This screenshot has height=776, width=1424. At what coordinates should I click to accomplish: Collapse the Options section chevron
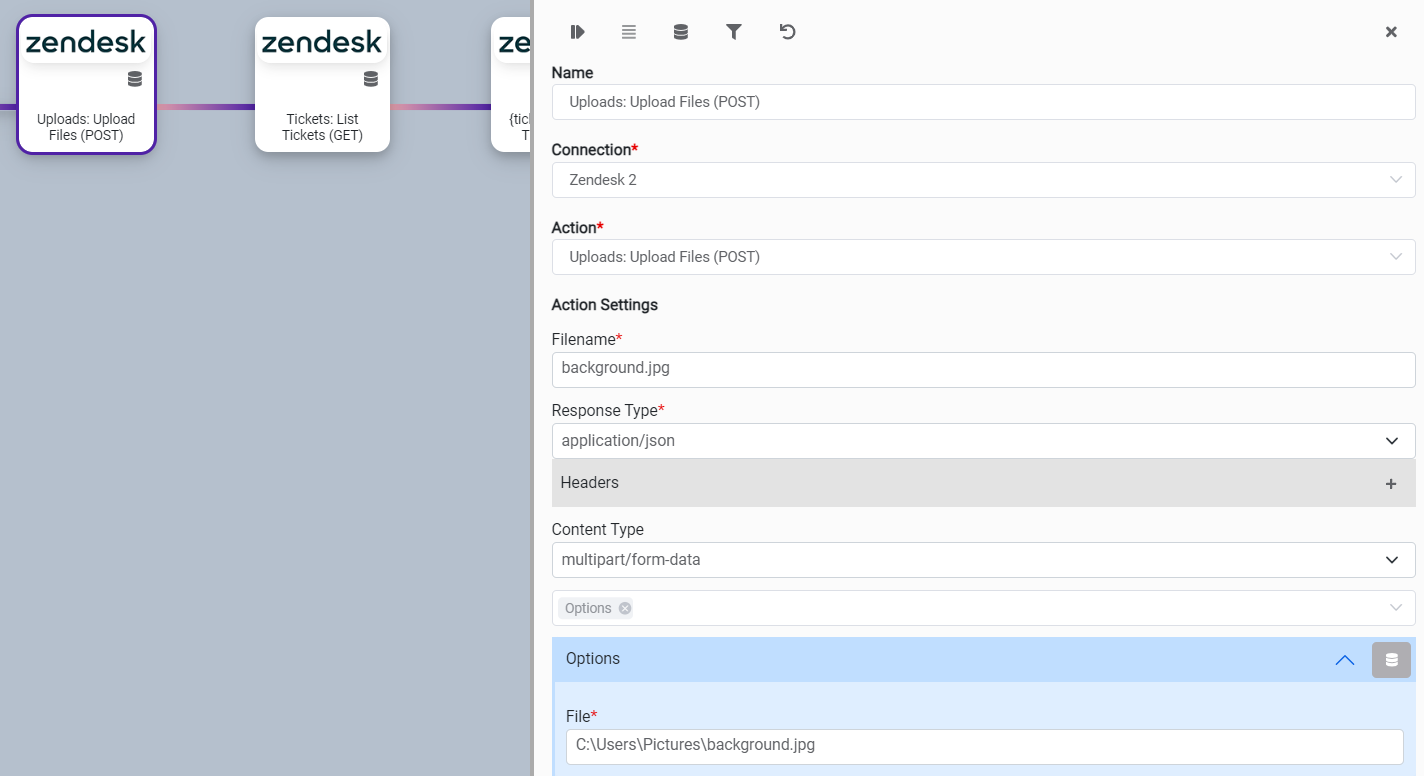coord(1345,660)
